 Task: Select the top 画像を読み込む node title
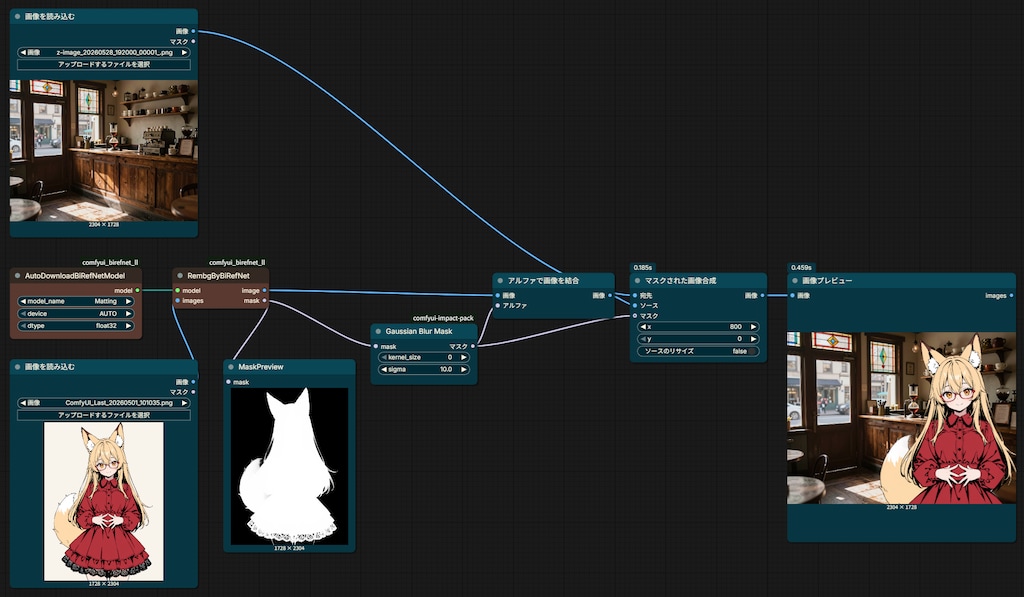click(x=50, y=16)
